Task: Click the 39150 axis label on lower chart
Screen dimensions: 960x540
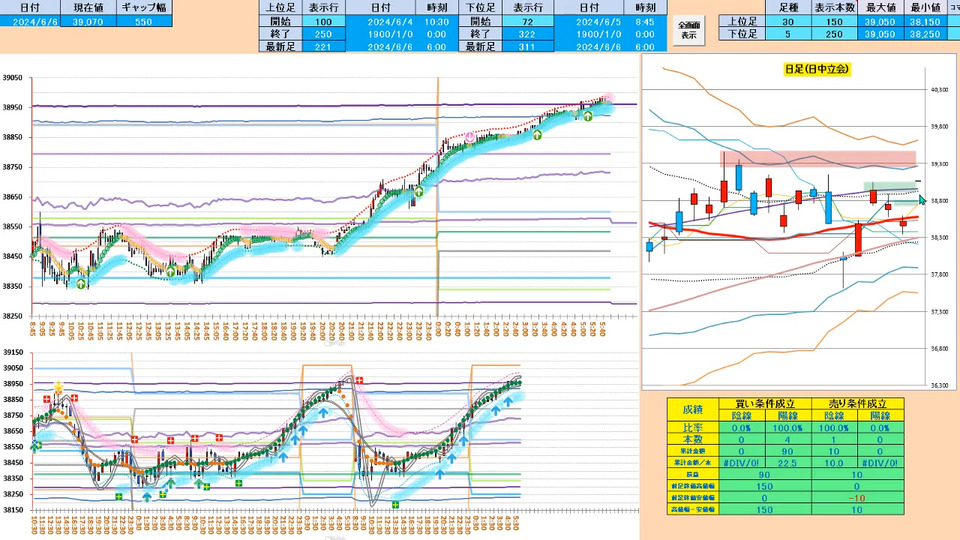Action: [x=12, y=352]
